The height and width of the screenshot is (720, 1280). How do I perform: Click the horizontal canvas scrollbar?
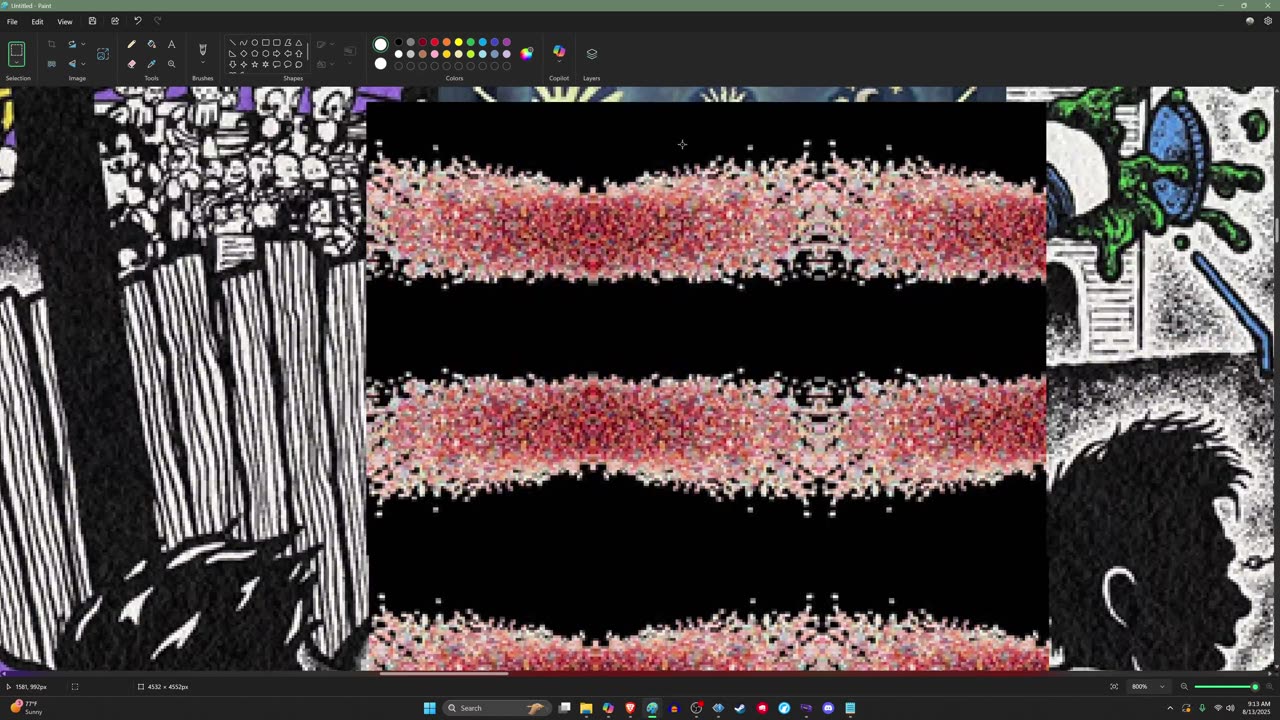pyautogui.click(x=443, y=673)
